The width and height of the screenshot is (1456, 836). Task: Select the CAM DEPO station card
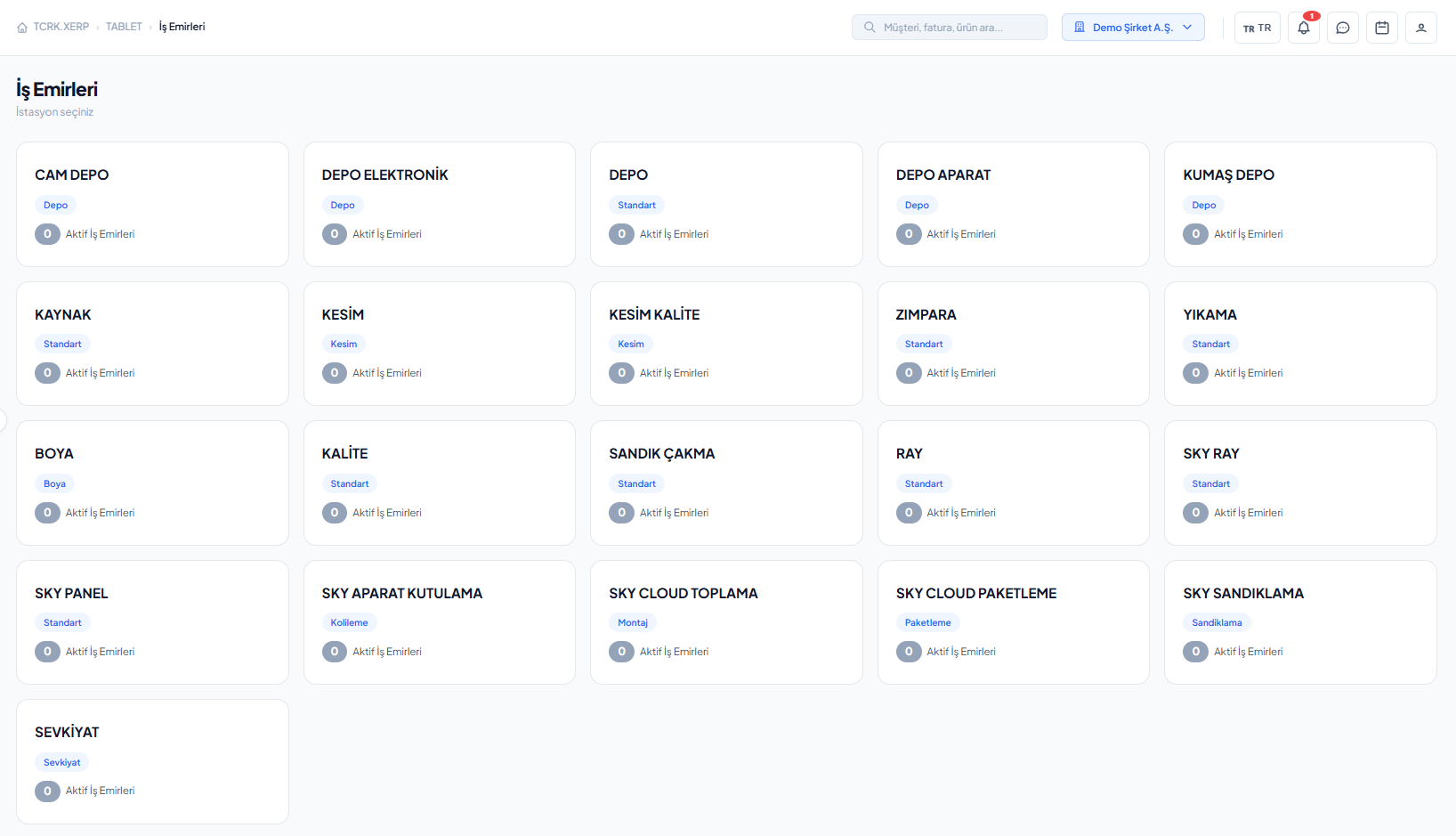(x=152, y=204)
